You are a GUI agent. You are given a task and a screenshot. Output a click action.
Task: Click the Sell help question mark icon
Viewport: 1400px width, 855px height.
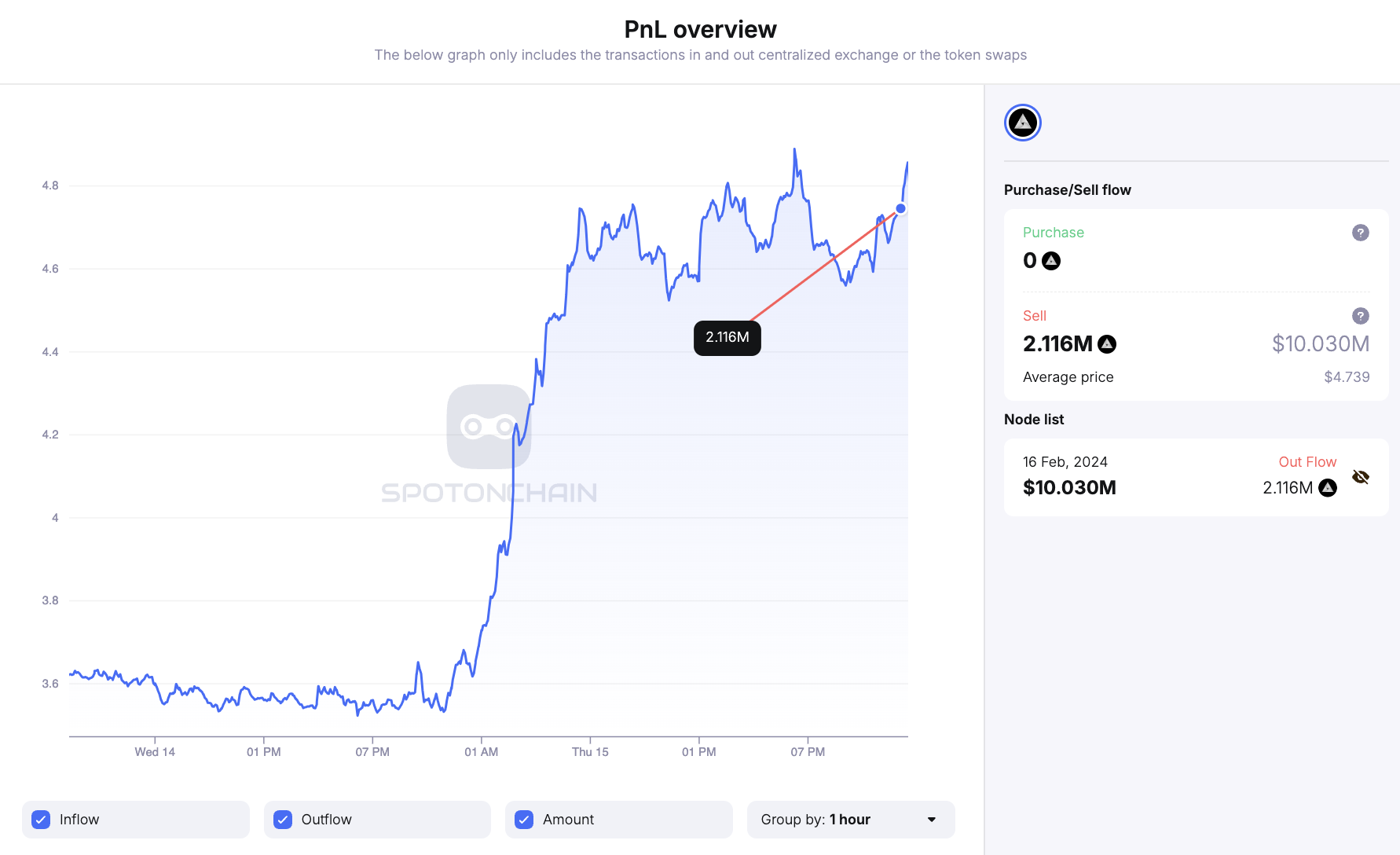tap(1360, 316)
